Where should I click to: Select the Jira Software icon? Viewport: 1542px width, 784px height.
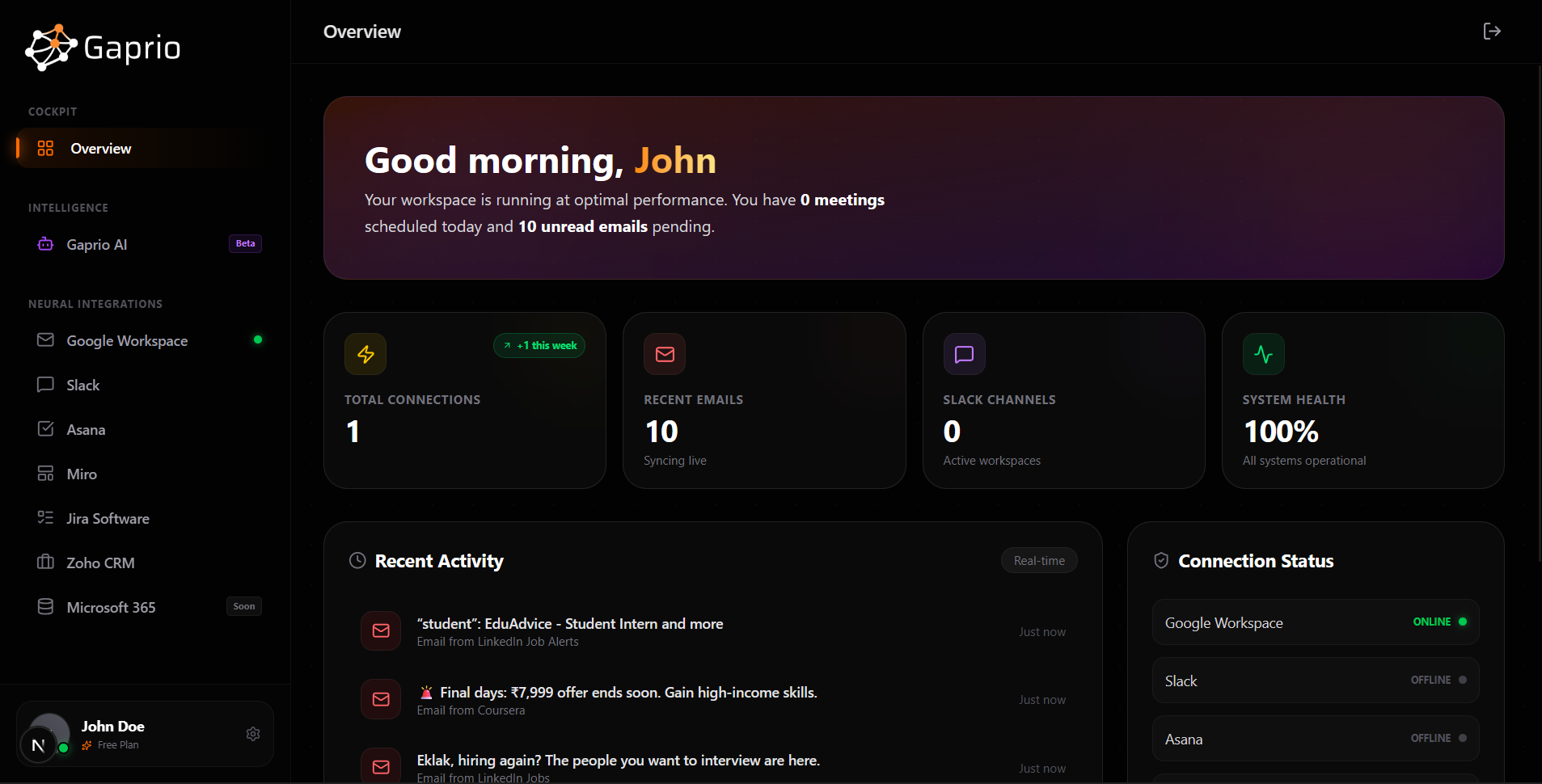pos(46,518)
